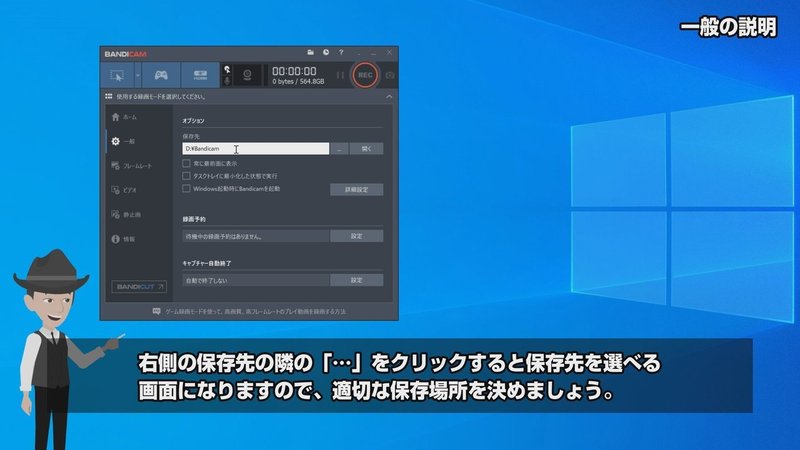Viewport: 800px width, 450px height.
Task: Click the 0 bytes / 564.8GB storage text
Action: tap(298, 82)
